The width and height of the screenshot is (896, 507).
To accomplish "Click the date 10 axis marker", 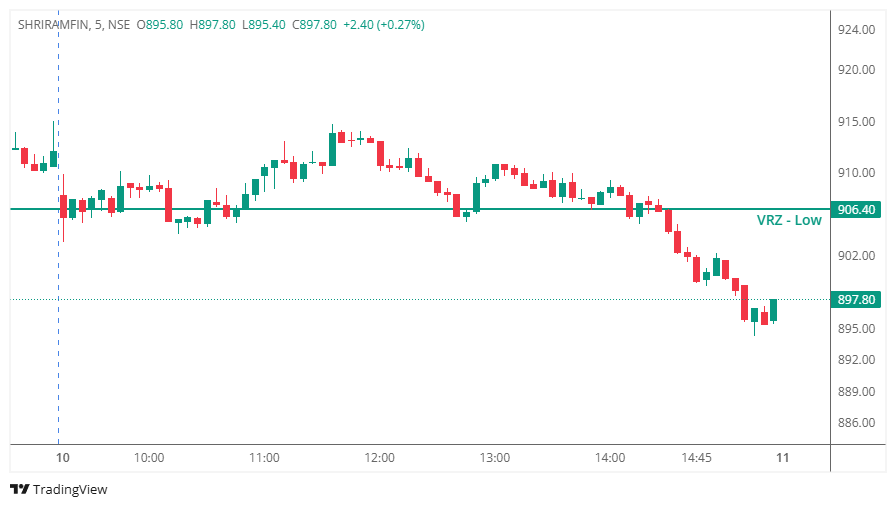I will 63,458.
